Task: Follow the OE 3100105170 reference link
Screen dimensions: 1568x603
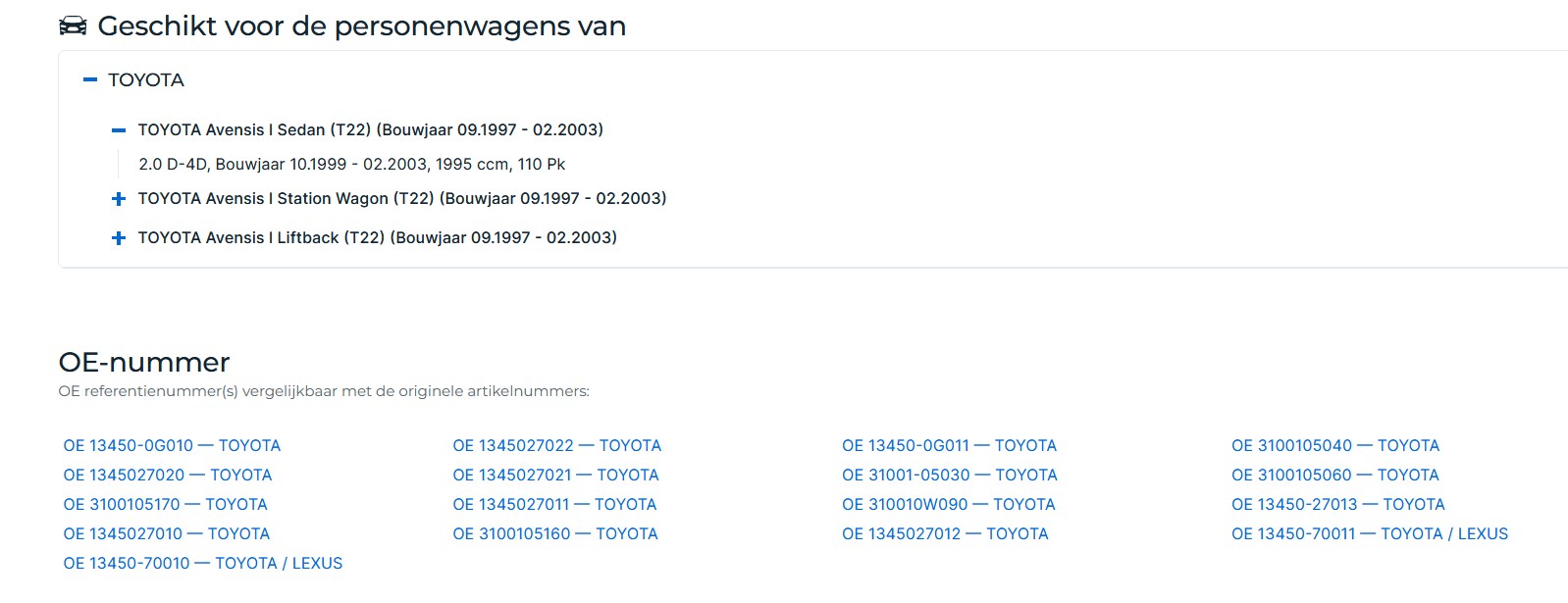Action: [x=165, y=505]
